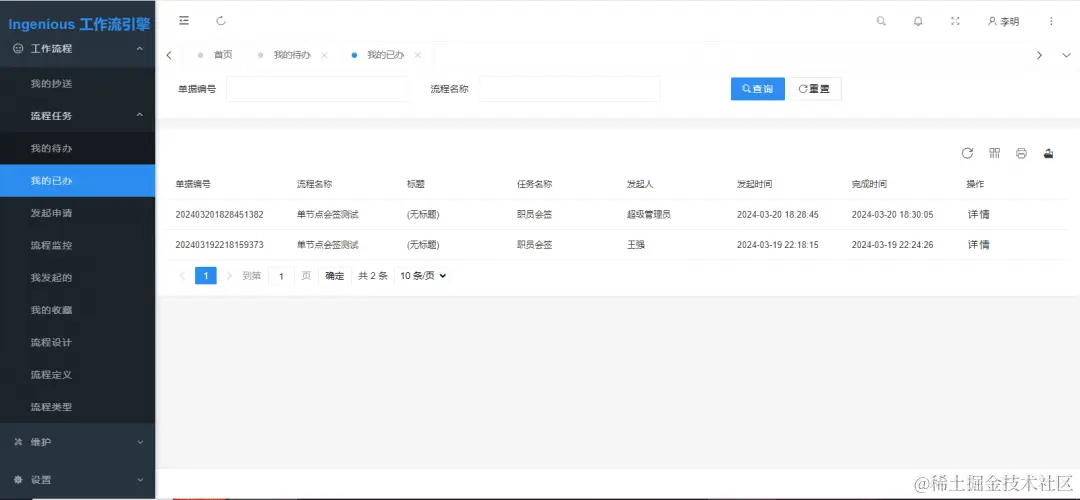This screenshot has height=500, width=1080.
Task: Open the 李明 user menu
Action: (x=1004, y=21)
